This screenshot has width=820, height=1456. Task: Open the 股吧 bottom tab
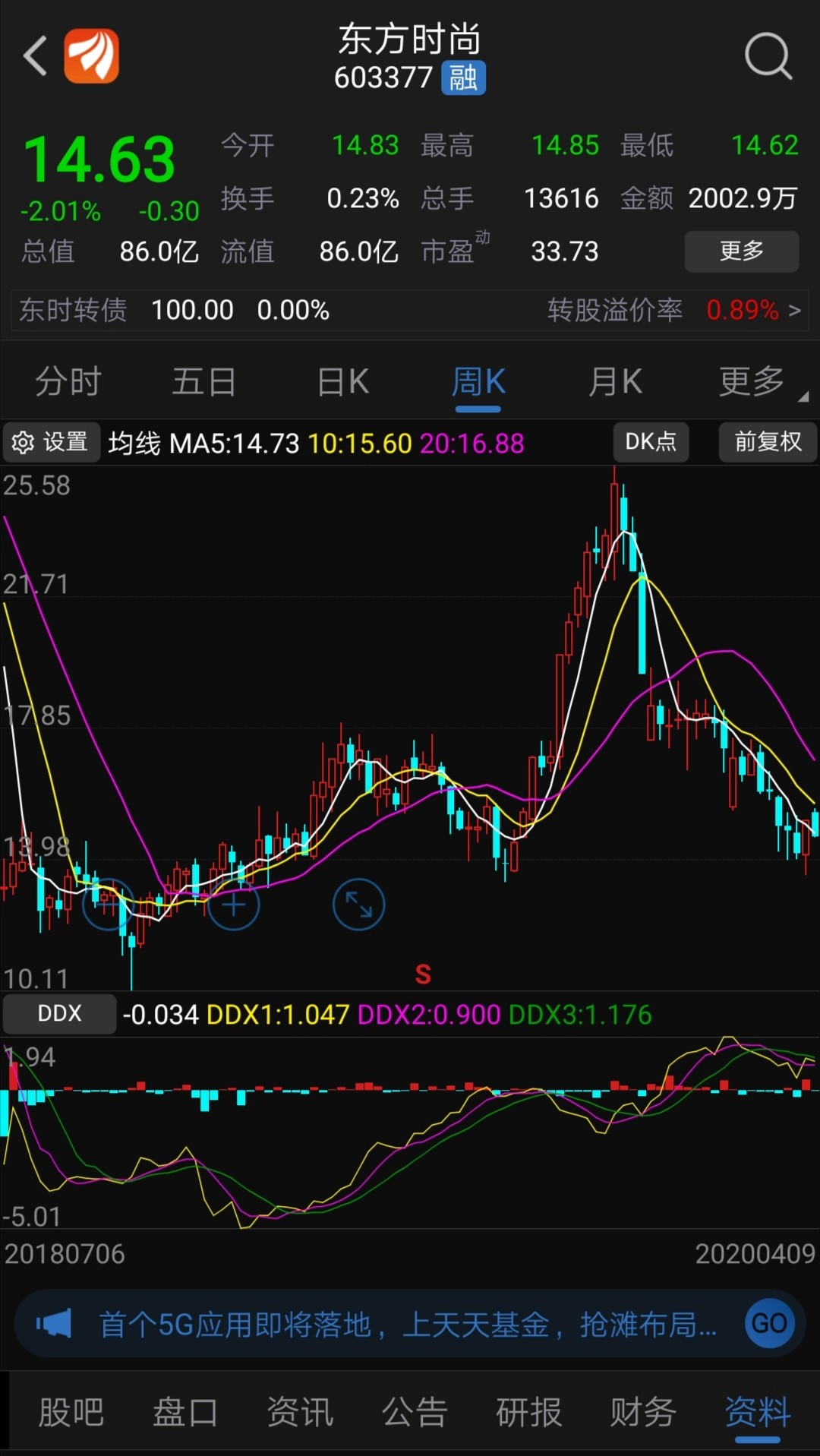pyautogui.click(x=71, y=1413)
